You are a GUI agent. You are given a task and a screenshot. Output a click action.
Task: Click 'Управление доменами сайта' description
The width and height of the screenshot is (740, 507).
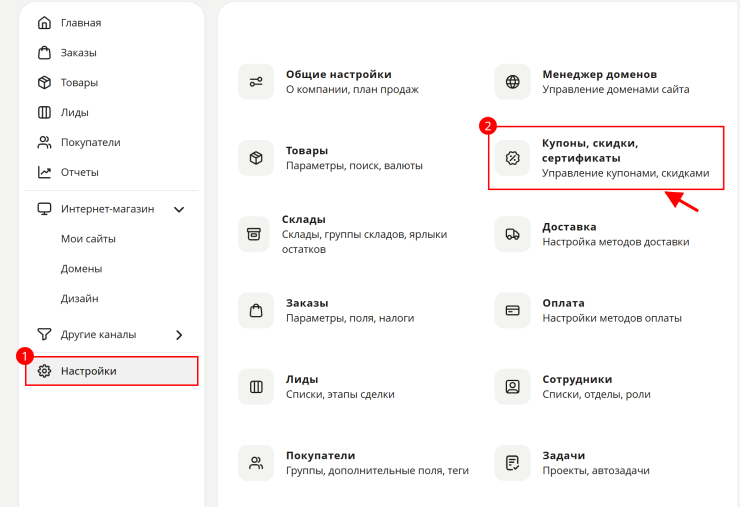click(616, 89)
